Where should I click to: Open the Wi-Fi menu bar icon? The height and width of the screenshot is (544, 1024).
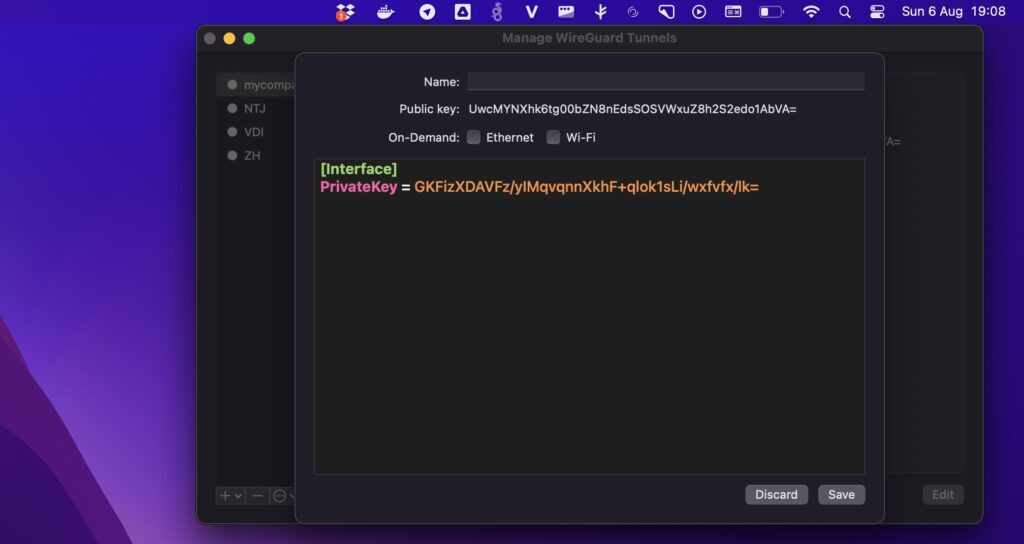pyautogui.click(x=811, y=12)
